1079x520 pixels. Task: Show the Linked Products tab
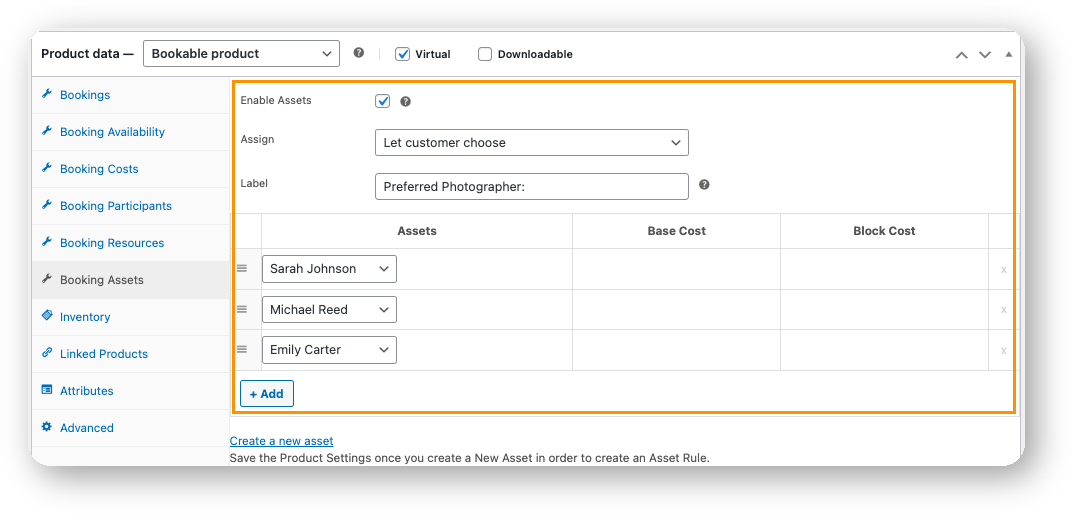click(131, 354)
